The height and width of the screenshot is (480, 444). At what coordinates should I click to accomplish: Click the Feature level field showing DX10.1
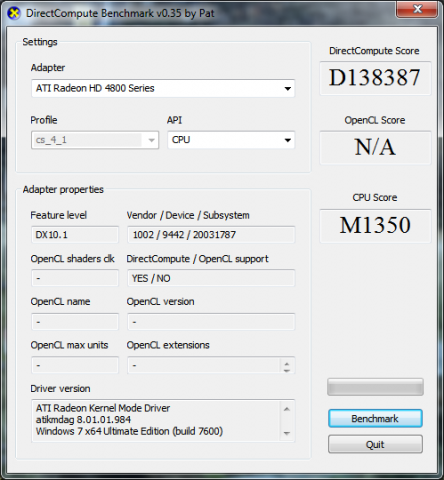coord(75,235)
